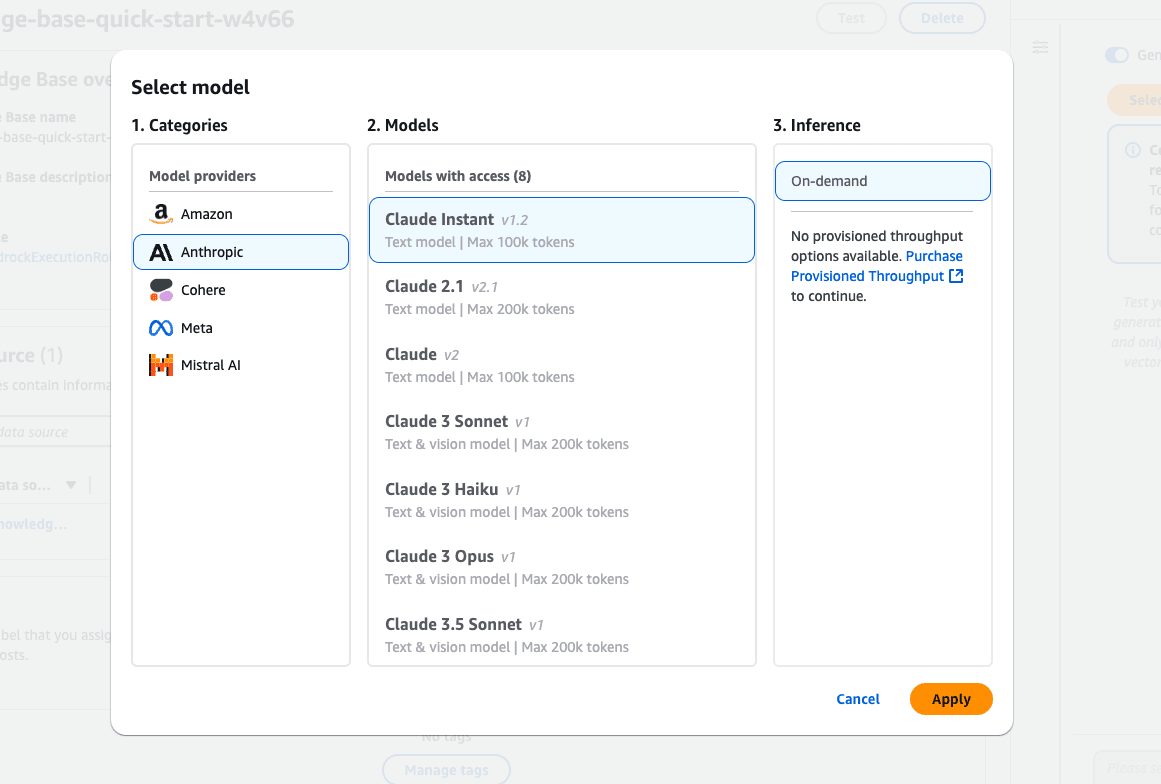Image resolution: width=1161 pixels, height=784 pixels.
Task: Click the info icon in right panel
Action: pyautogui.click(x=1133, y=150)
